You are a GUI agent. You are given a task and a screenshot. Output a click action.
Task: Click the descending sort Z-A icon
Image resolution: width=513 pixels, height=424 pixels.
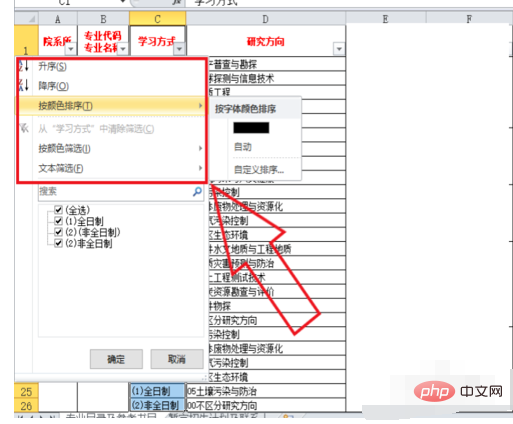click(x=24, y=85)
